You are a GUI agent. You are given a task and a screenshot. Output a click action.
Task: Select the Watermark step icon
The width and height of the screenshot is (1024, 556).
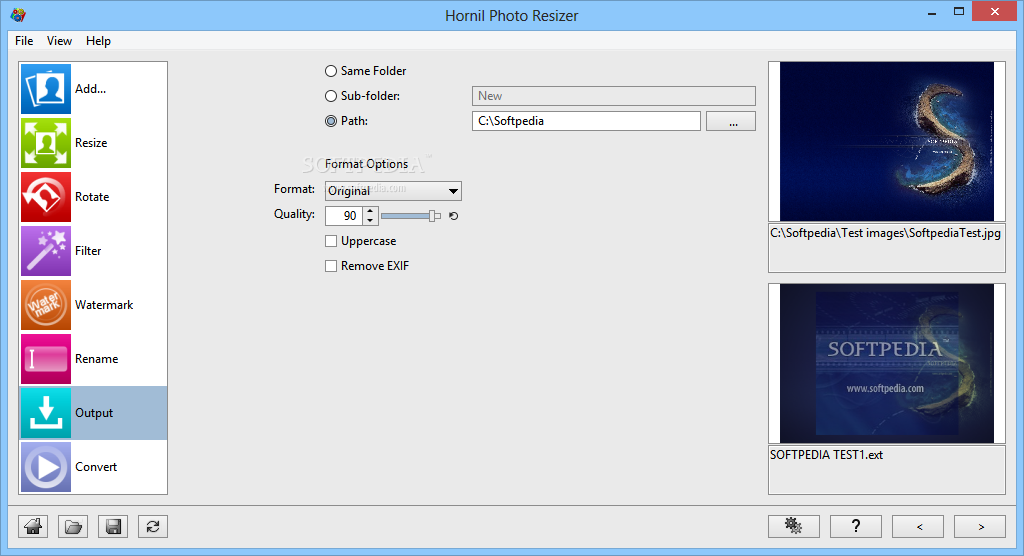(46, 305)
